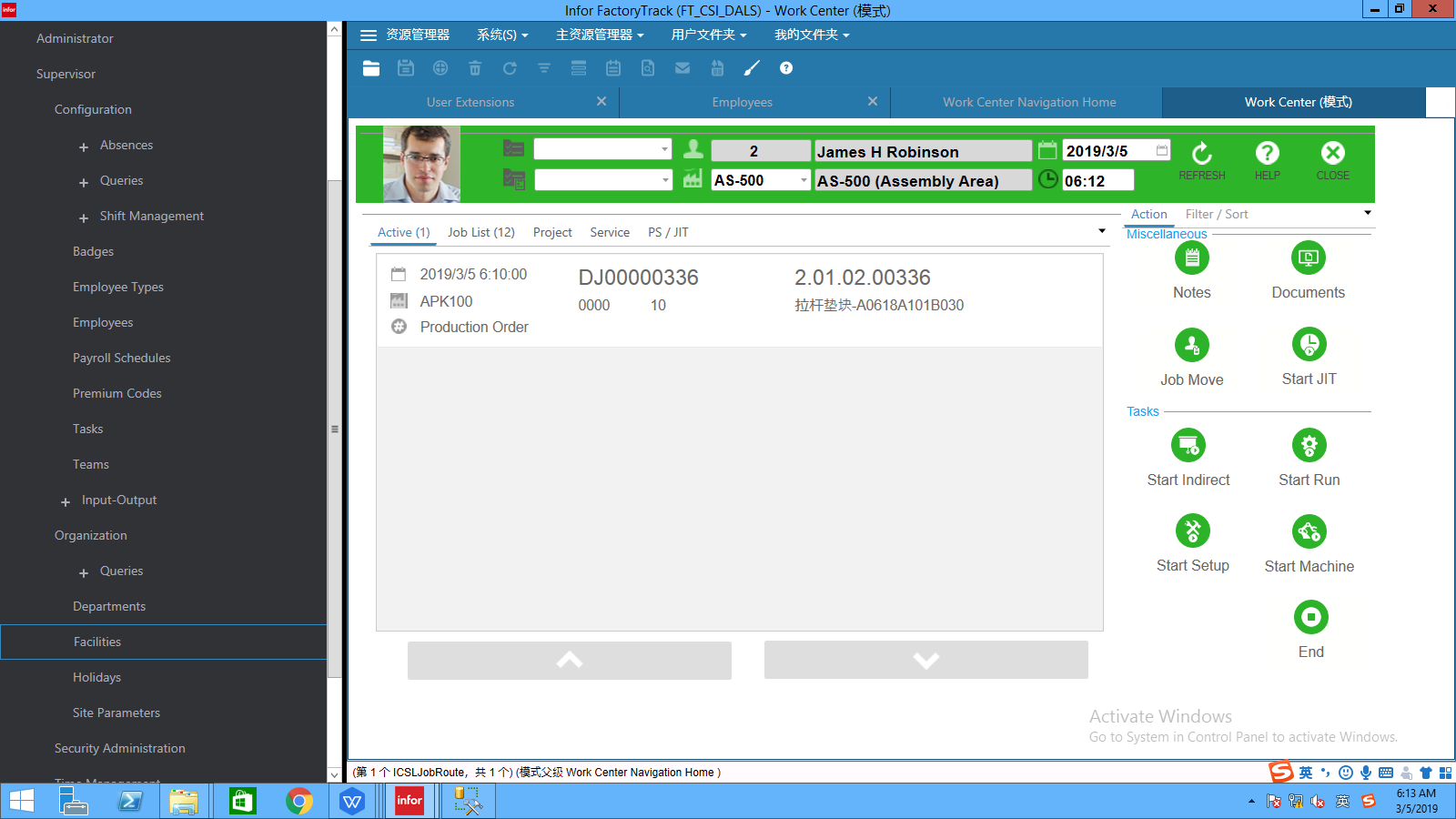The image size is (1456, 819).
Task: Expand the Shift Management tree node
Action: (84, 217)
